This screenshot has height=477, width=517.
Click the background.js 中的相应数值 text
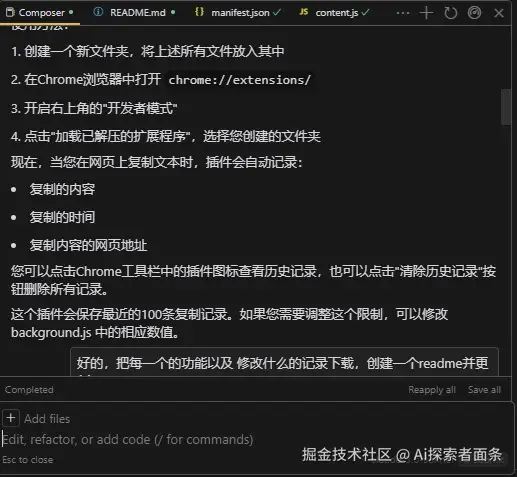click(95, 332)
